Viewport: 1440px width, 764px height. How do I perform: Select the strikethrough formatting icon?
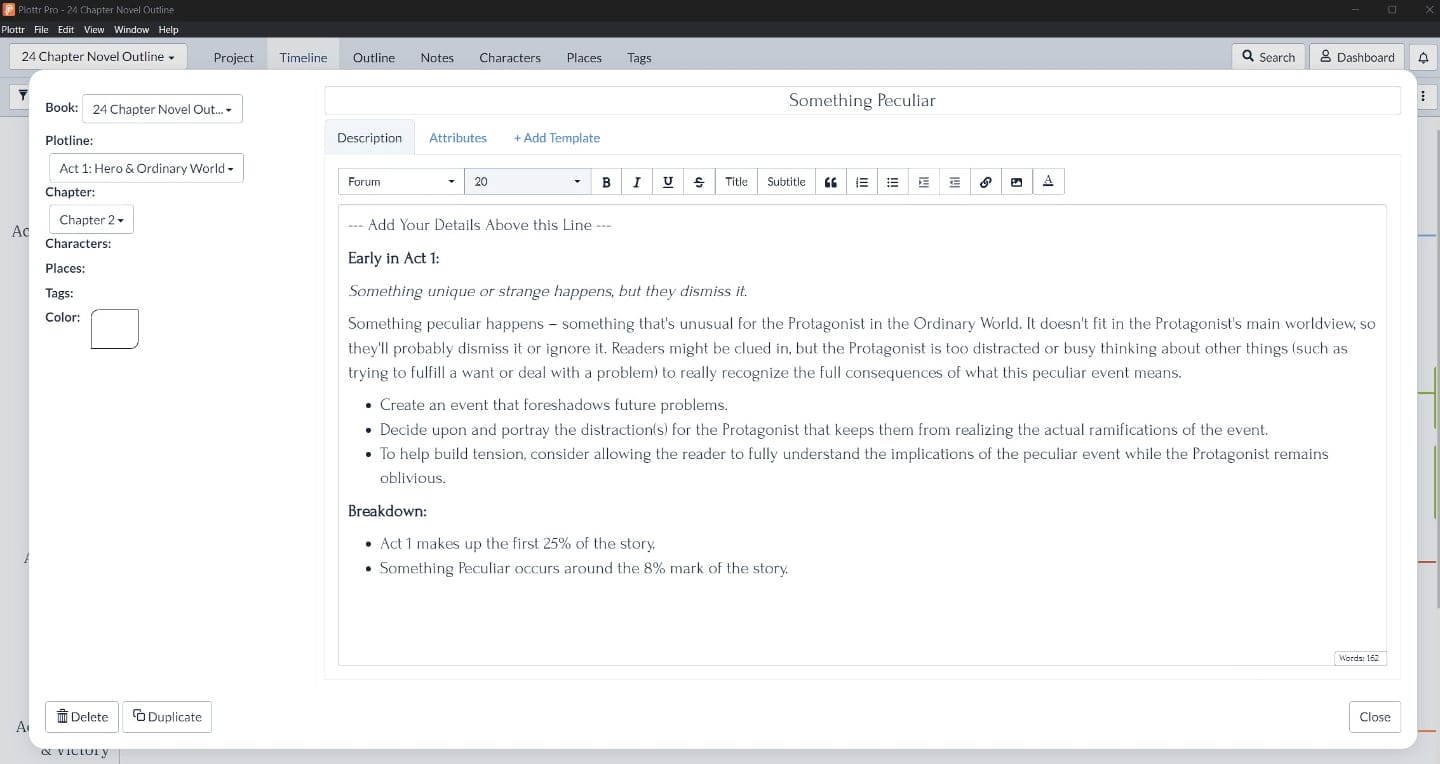tap(698, 181)
